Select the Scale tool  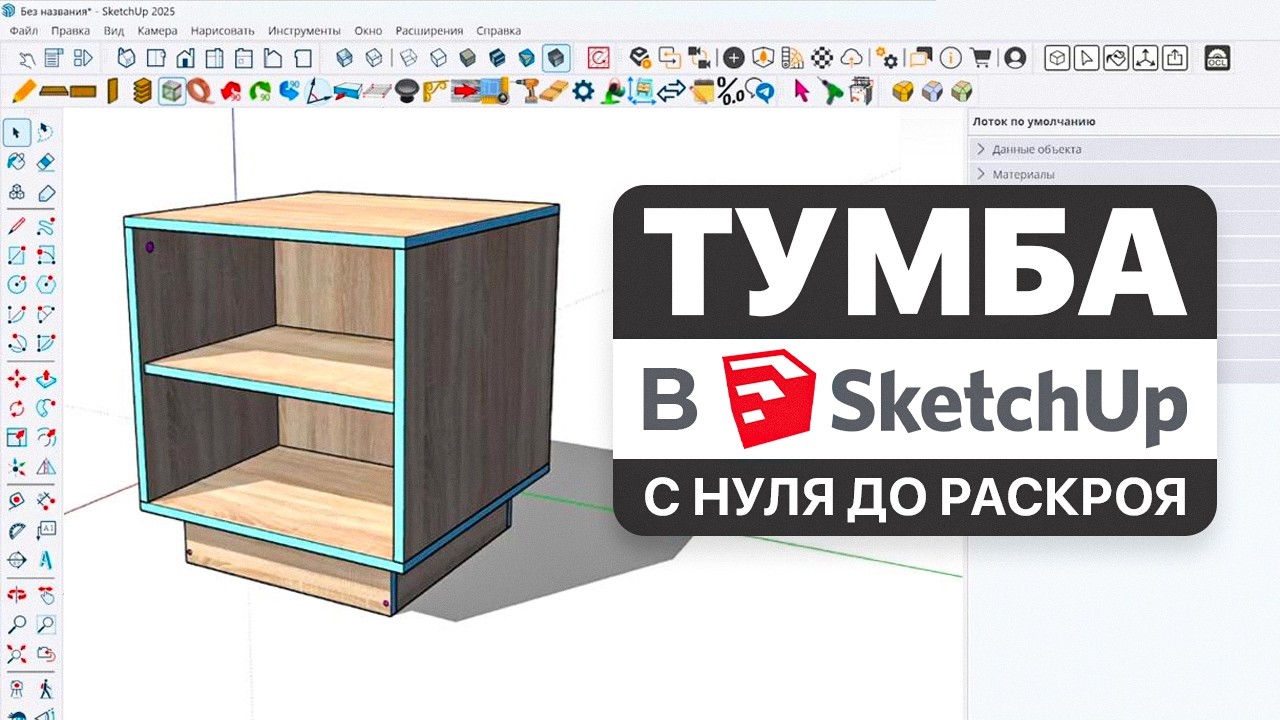click(17, 437)
